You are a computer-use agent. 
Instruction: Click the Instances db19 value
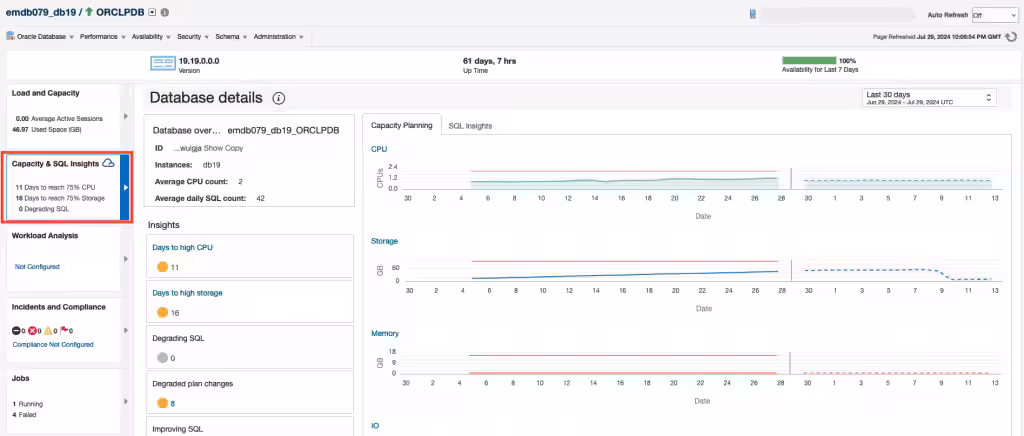coord(212,165)
